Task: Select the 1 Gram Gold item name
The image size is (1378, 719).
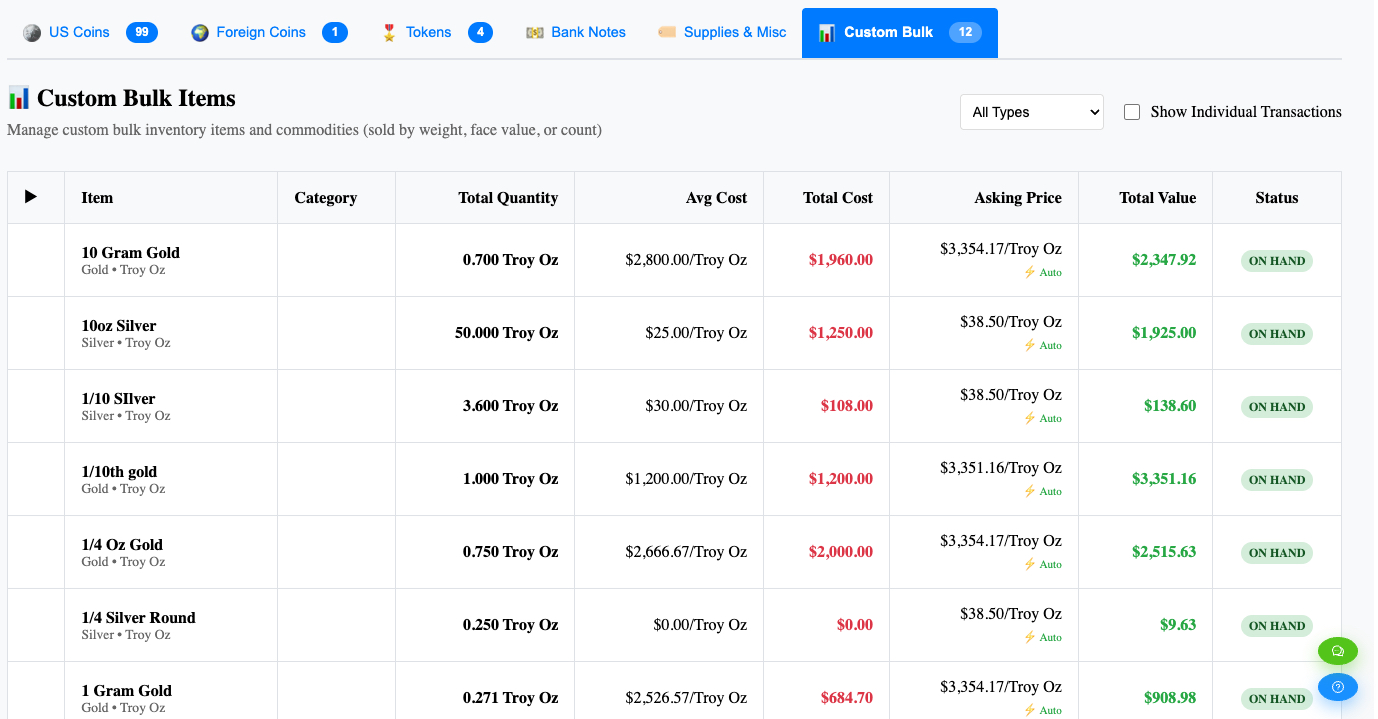Action: pyautogui.click(x=126, y=691)
